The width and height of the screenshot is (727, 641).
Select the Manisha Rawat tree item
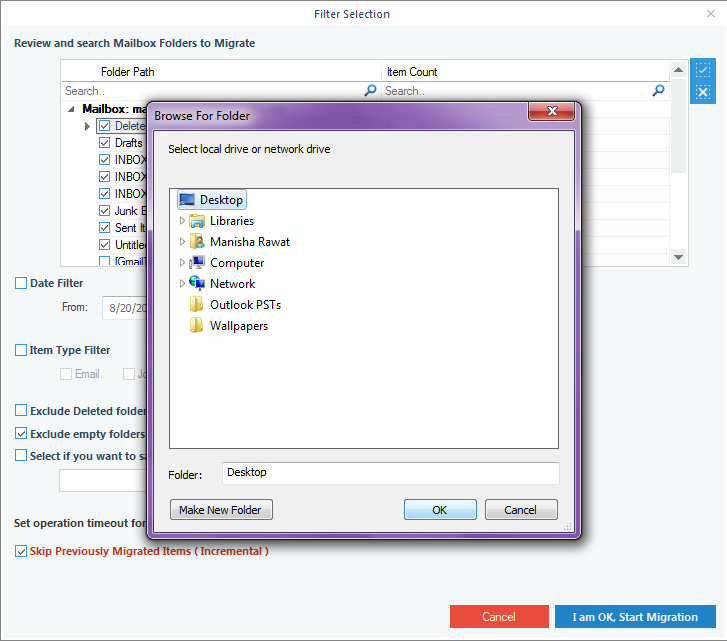(249, 242)
